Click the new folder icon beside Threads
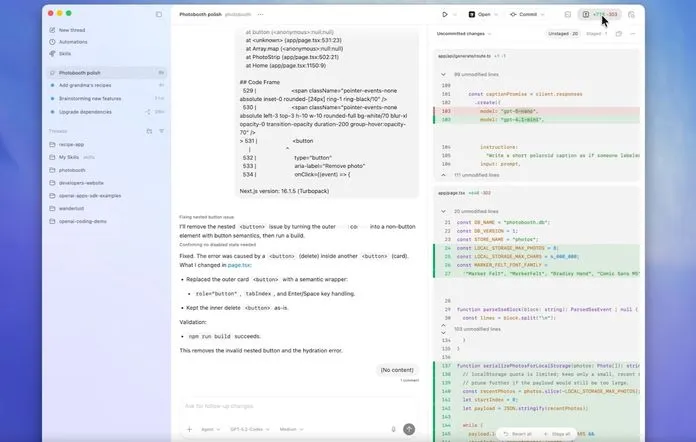 pos(149,131)
